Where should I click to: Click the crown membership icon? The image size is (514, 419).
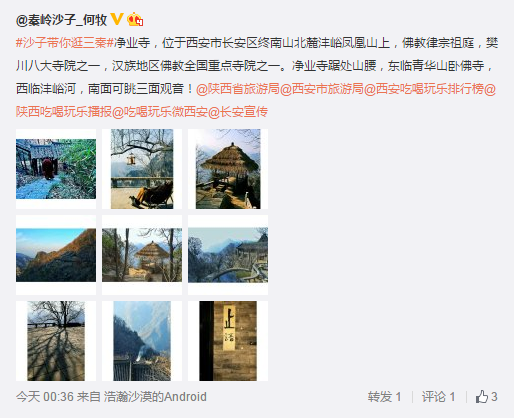tap(135, 19)
